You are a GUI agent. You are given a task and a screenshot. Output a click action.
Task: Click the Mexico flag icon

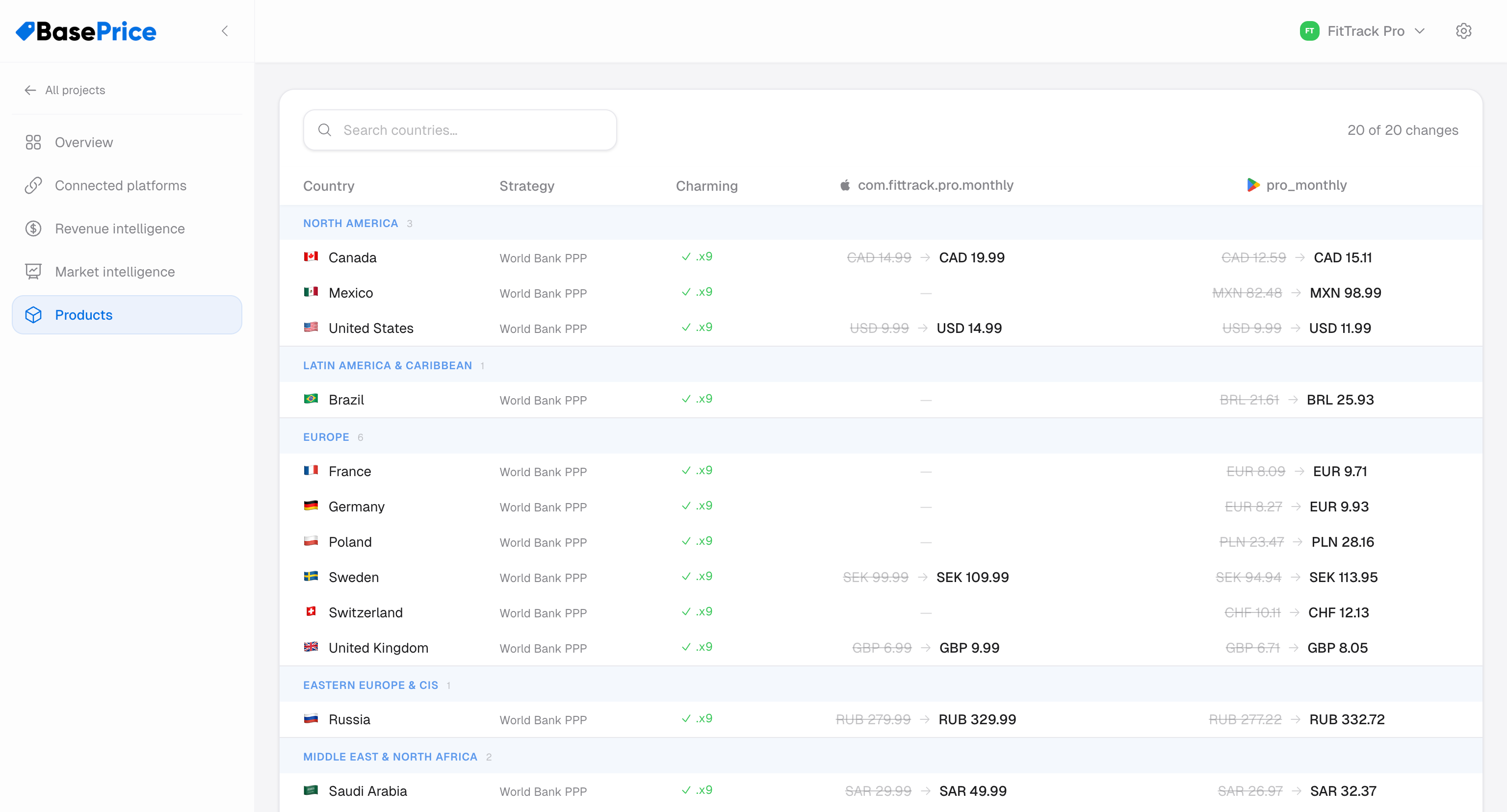tap(311, 292)
